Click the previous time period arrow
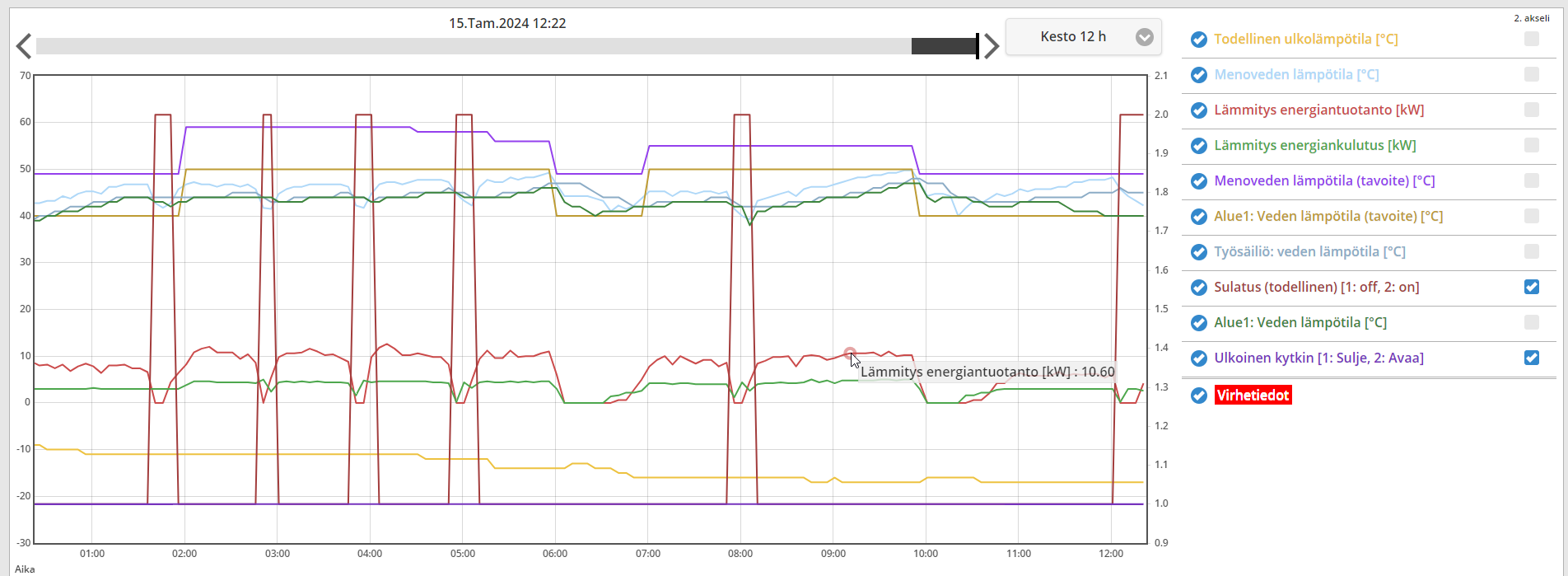Image resolution: width=1568 pixels, height=576 pixels. click(24, 46)
